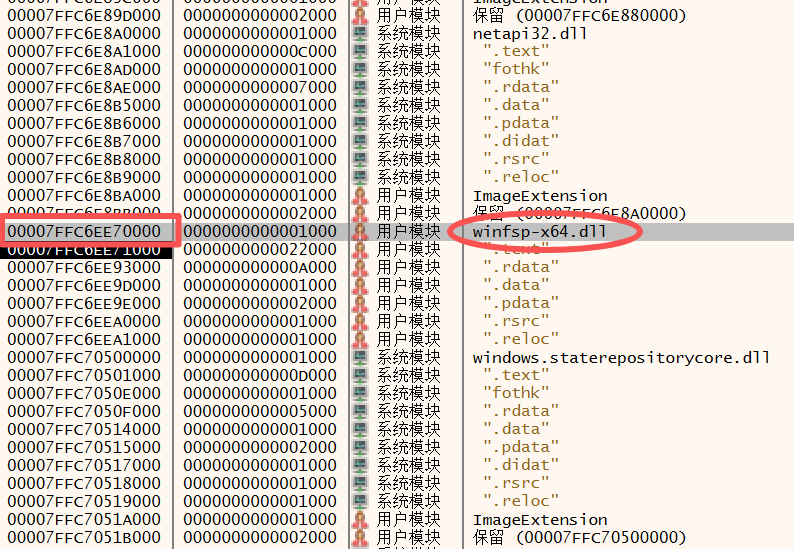The width and height of the screenshot is (794, 549).
Task: Click ".pdata" section at 00007FFC6EE9E000
Action: click(x=521, y=303)
